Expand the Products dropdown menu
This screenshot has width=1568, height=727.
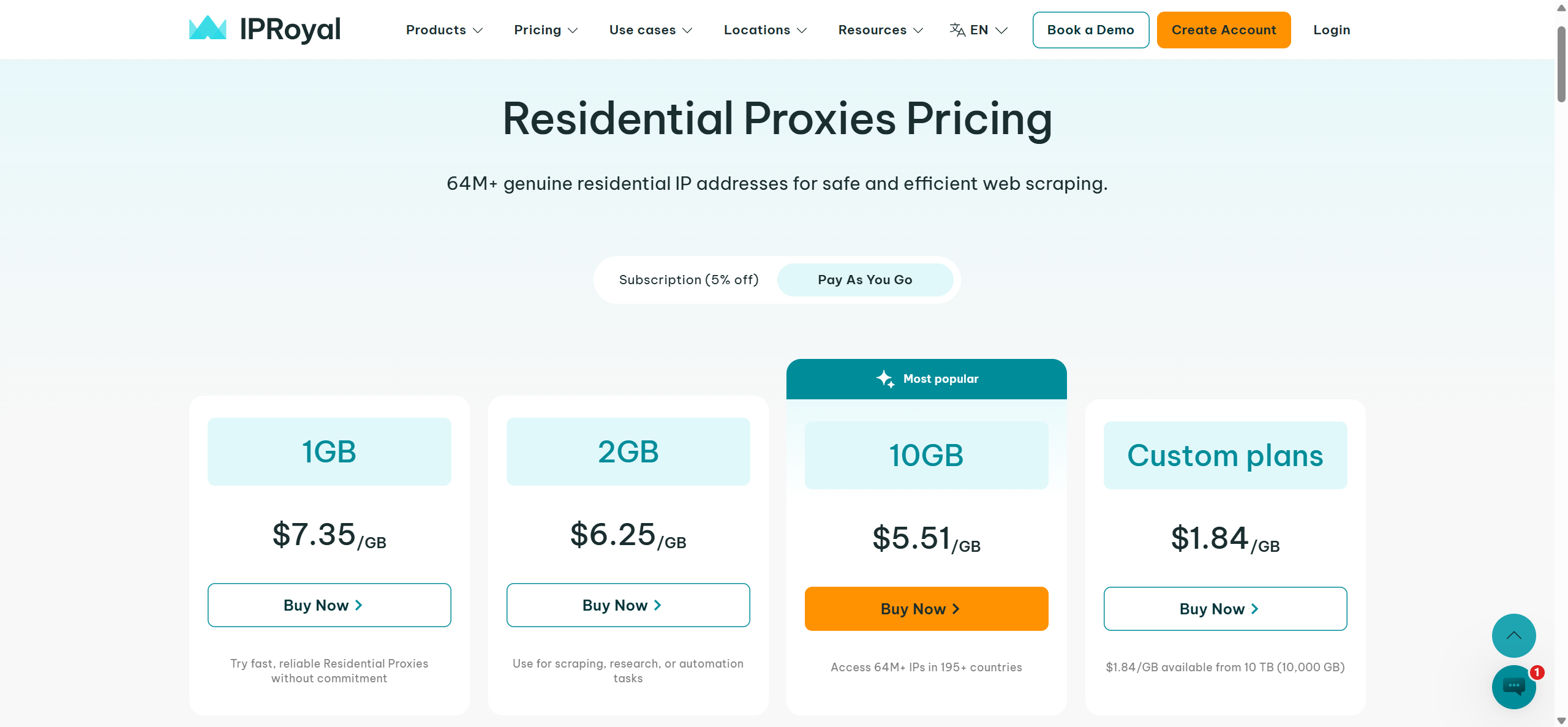coord(445,30)
